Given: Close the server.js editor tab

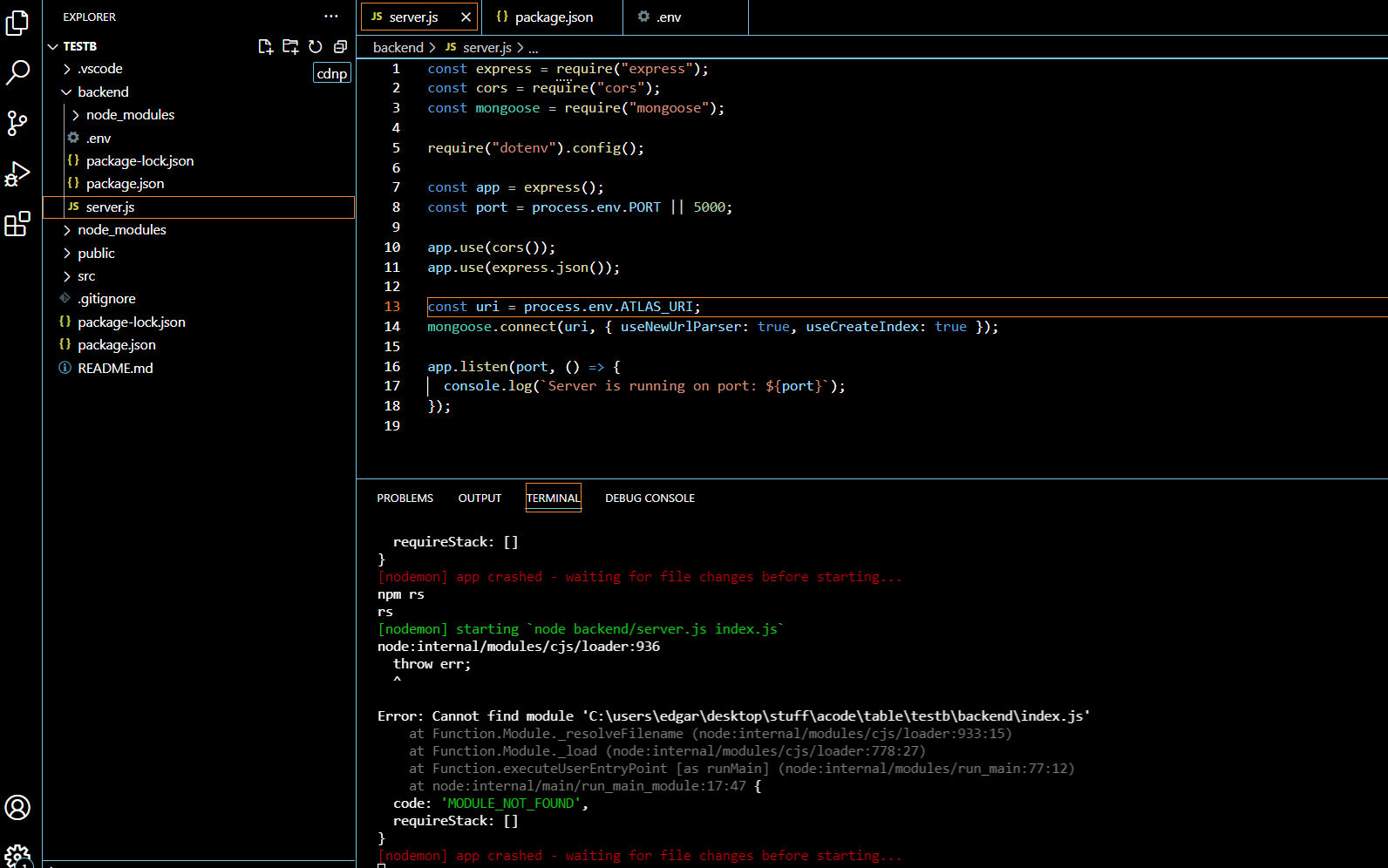Looking at the screenshot, I should pos(466,17).
